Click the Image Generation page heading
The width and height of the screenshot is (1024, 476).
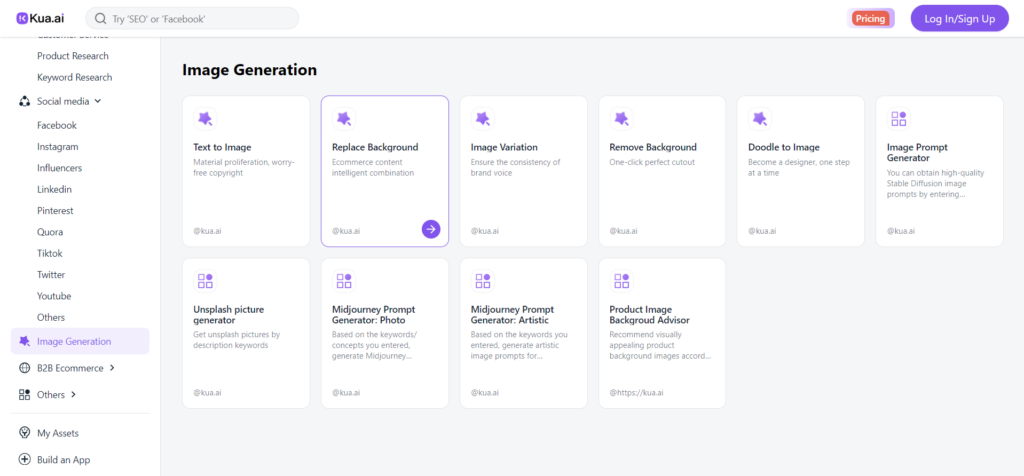tap(249, 70)
